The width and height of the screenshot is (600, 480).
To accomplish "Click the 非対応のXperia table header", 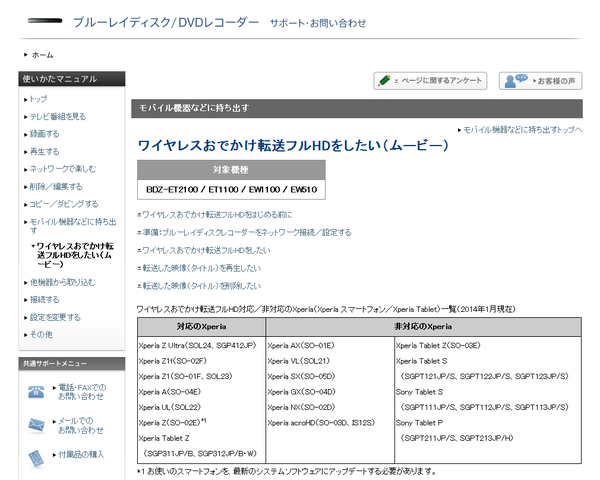I will [x=423, y=327].
